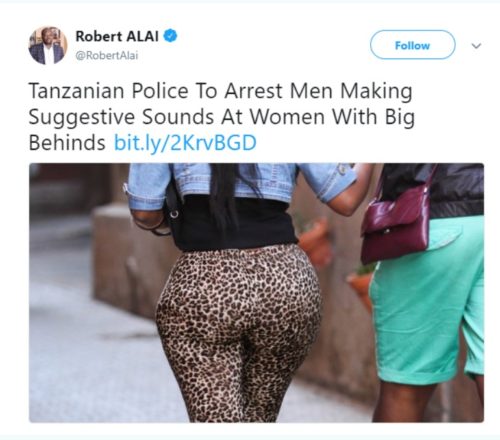Click the black top in photo

(233, 223)
